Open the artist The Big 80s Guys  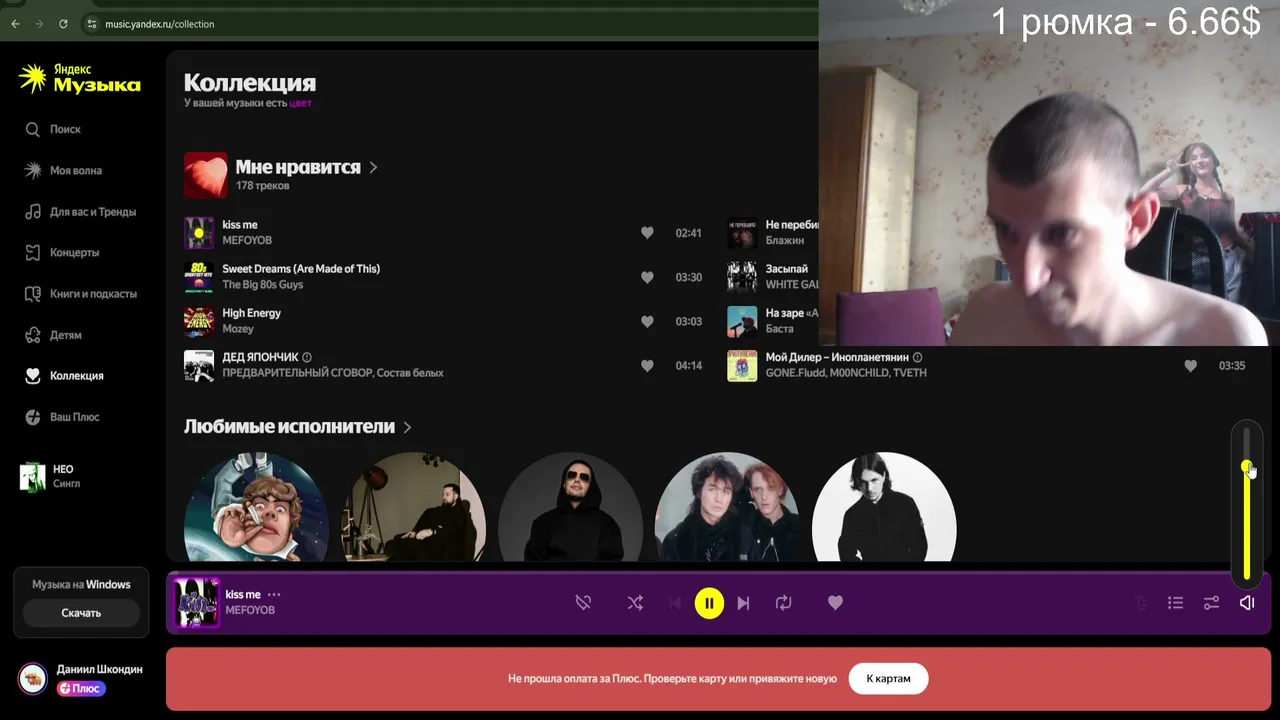262,285
